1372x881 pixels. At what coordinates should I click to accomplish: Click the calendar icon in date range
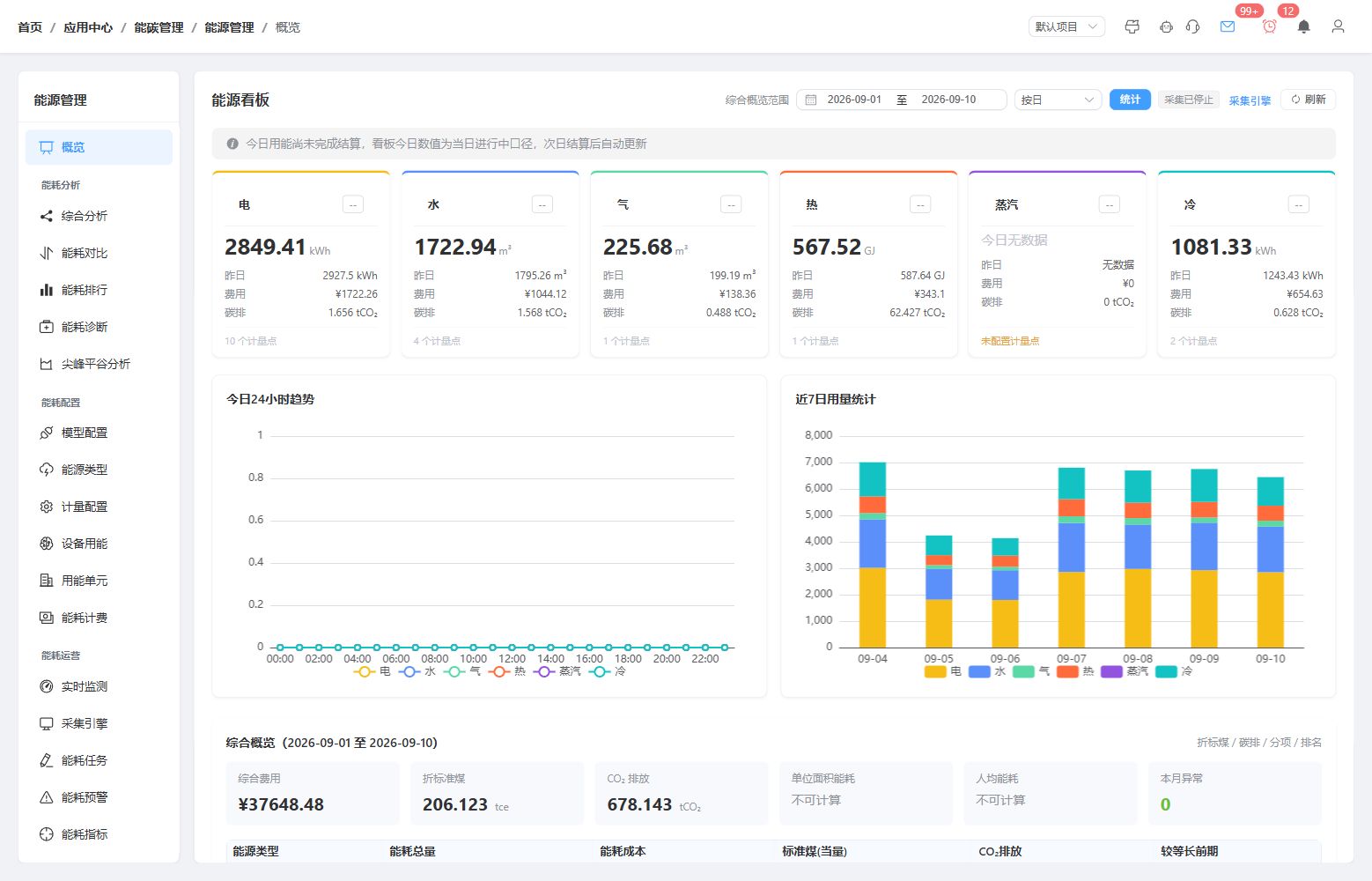click(811, 100)
